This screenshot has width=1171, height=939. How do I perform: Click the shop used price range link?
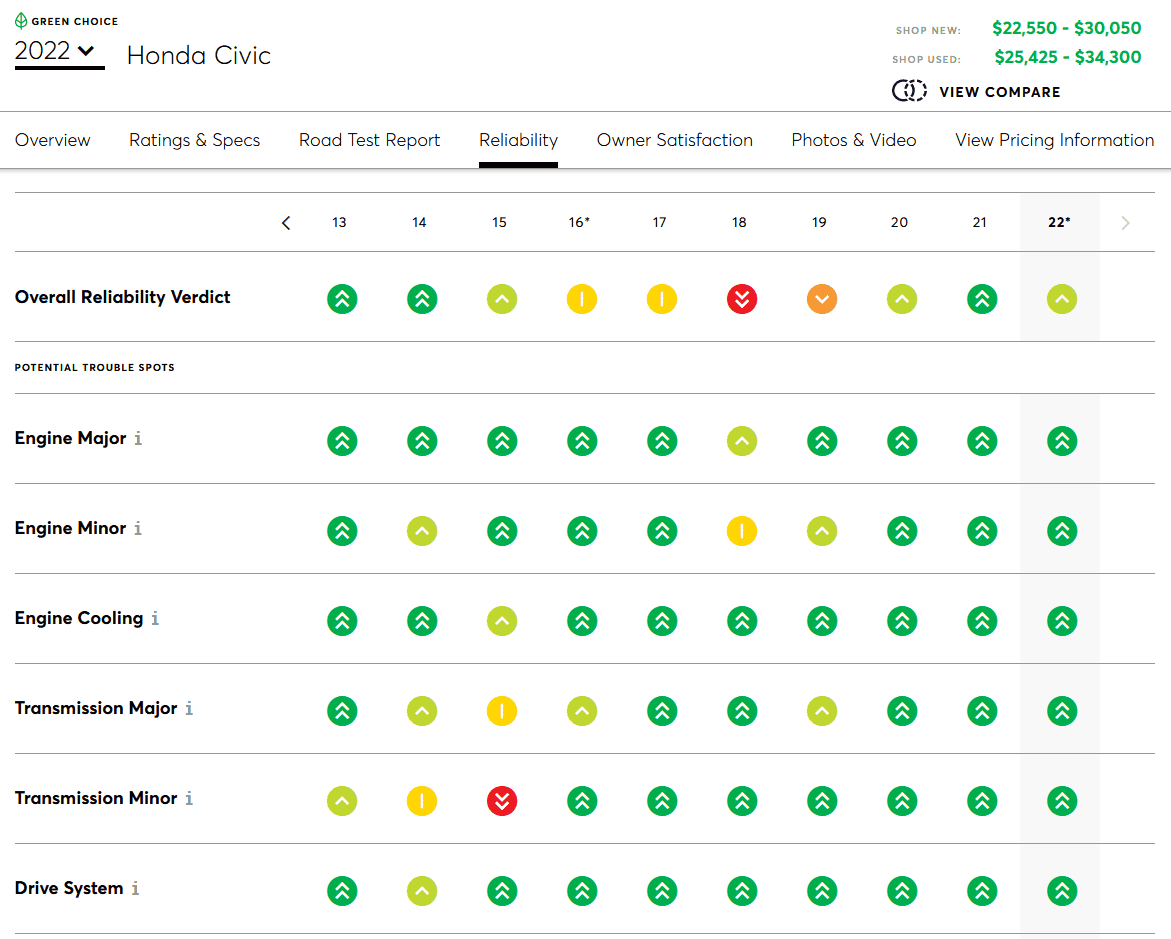click(1067, 58)
